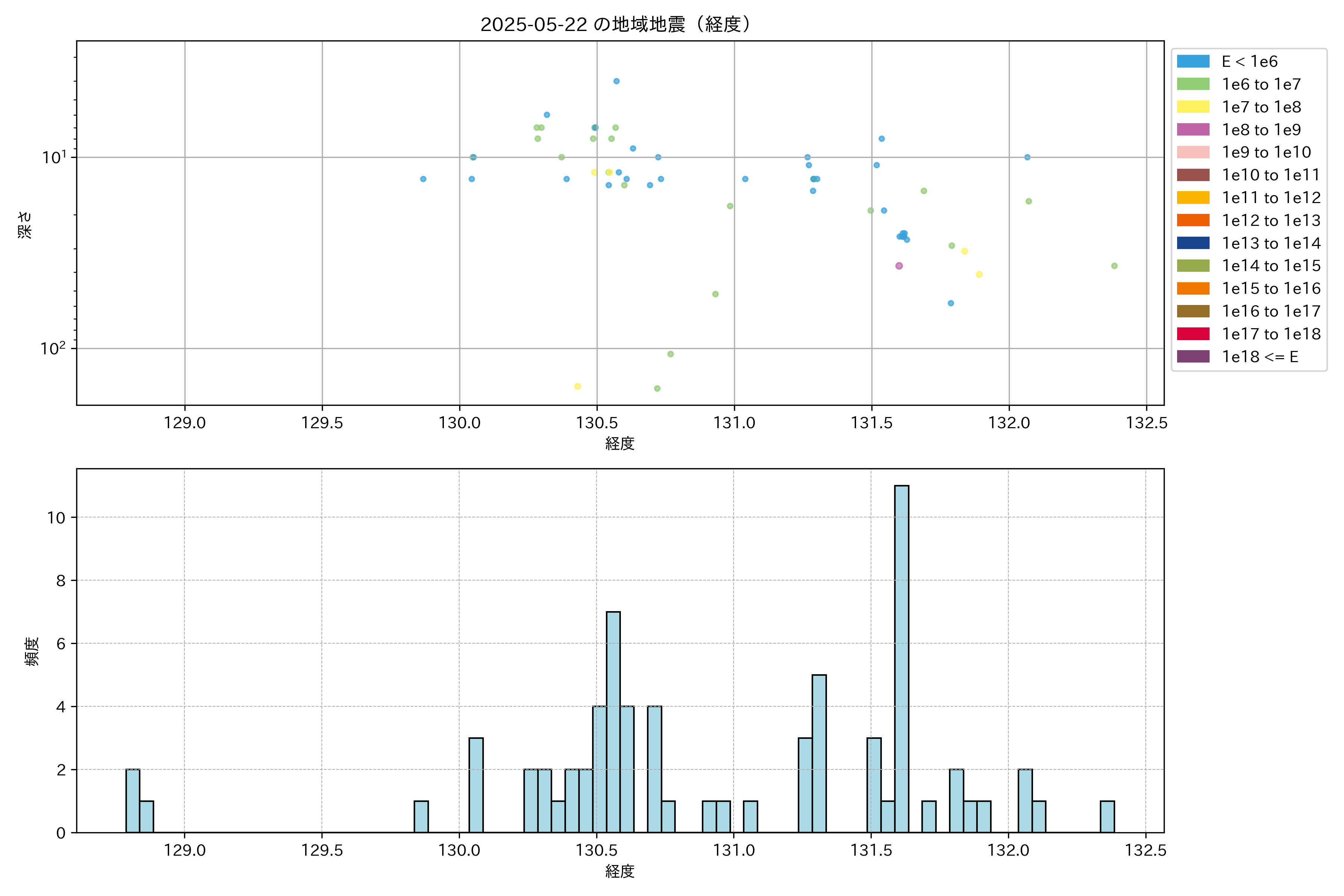
Task: Click the blue E < 1e6 legend swatch
Action: (1193, 62)
